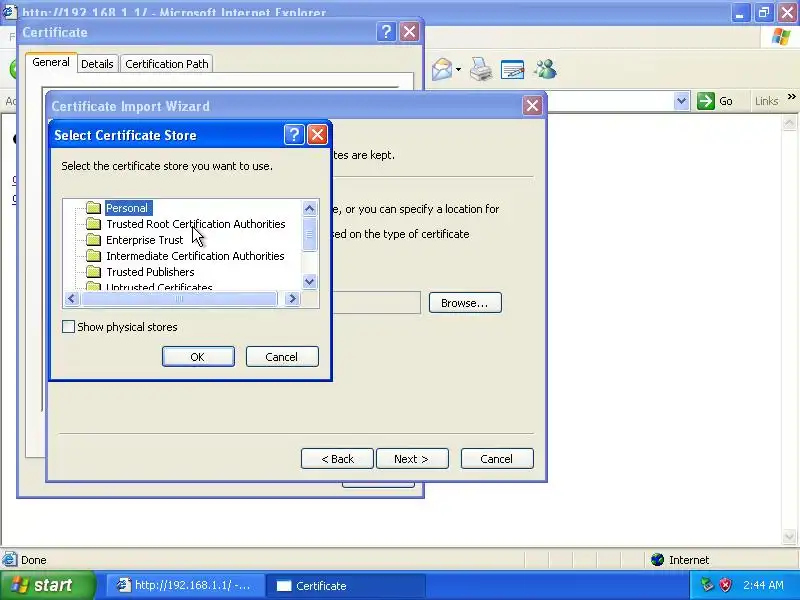800x600 pixels.
Task: Open help in Select Certificate Store dialog
Action: 294,135
